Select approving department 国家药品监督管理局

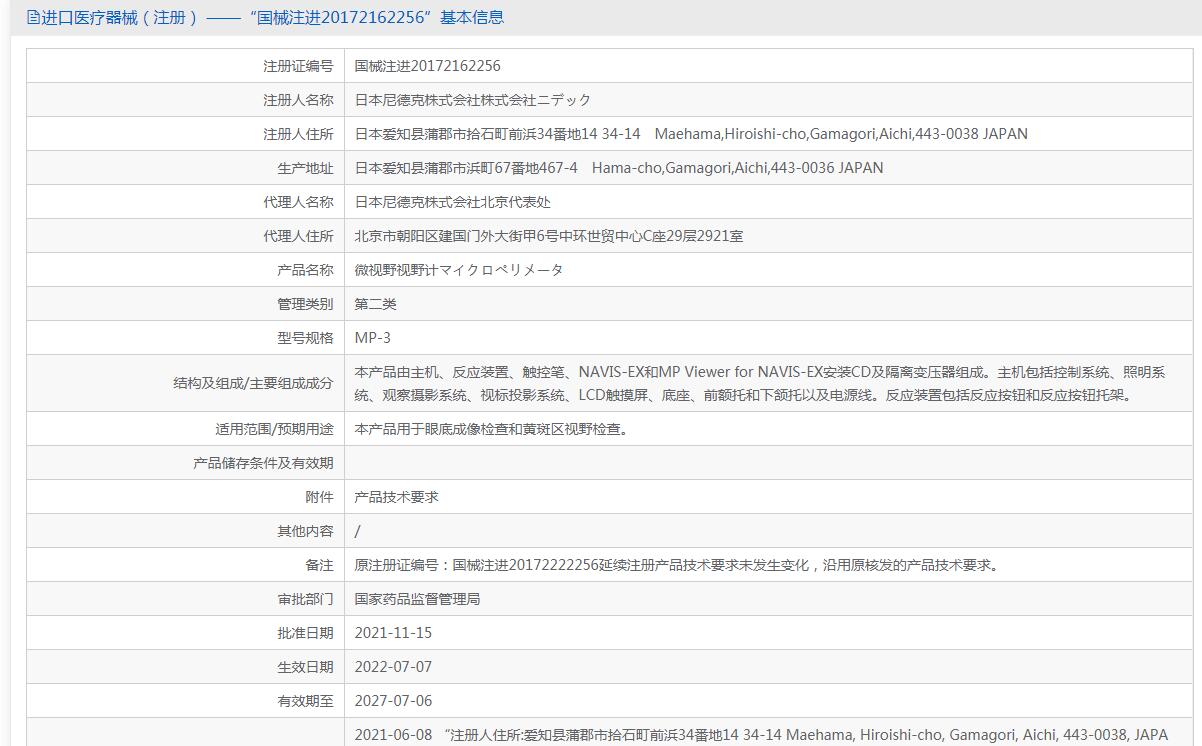click(418, 599)
